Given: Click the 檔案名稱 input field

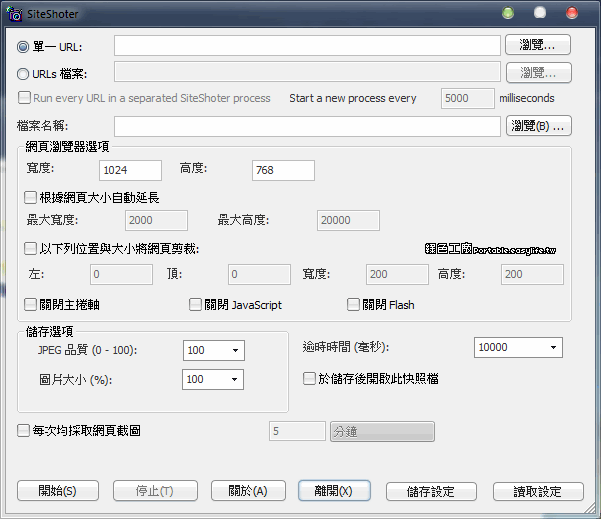Looking at the screenshot, I should point(307,126).
